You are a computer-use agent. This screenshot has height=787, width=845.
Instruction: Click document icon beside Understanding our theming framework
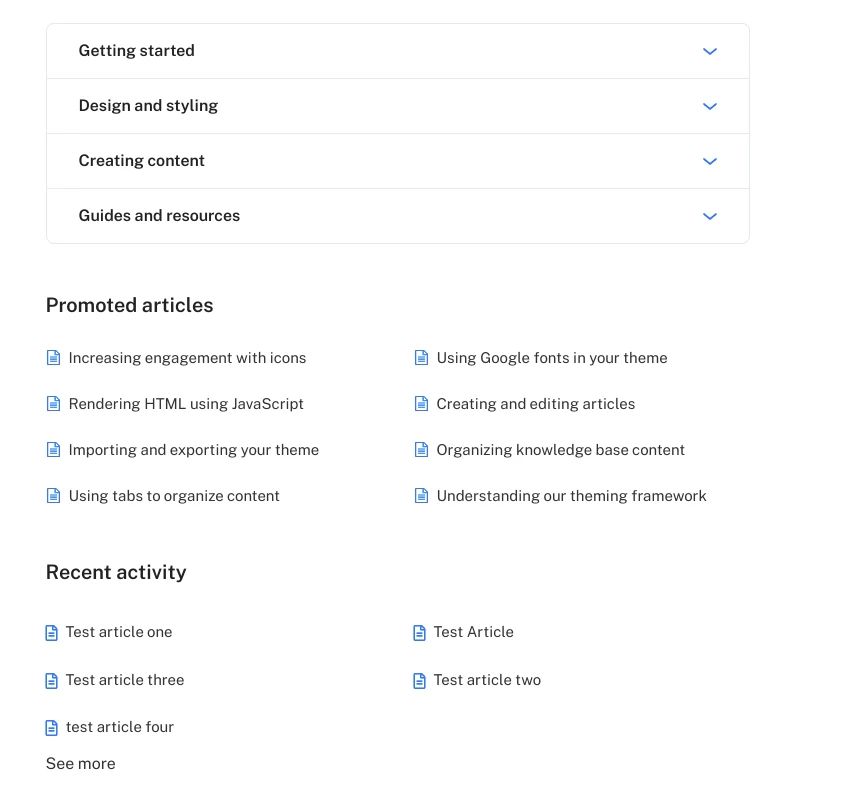pos(421,495)
